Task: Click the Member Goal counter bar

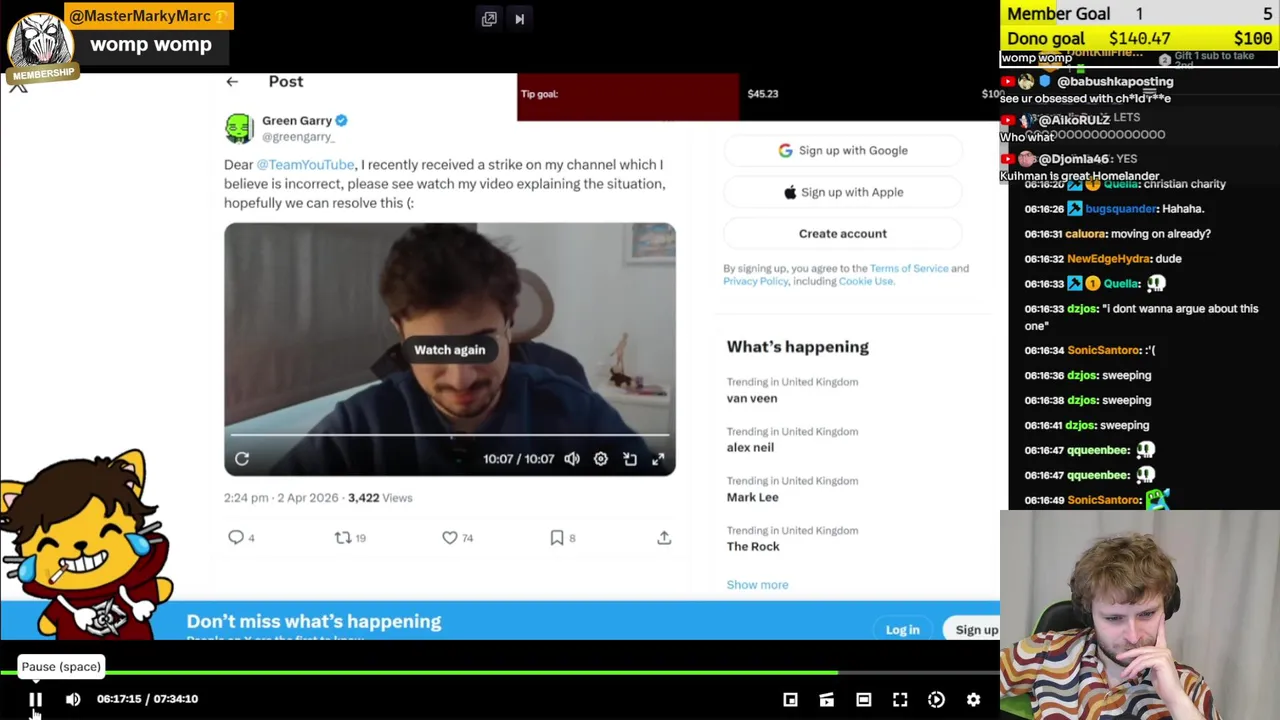Action: click(x=1140, y=14)
